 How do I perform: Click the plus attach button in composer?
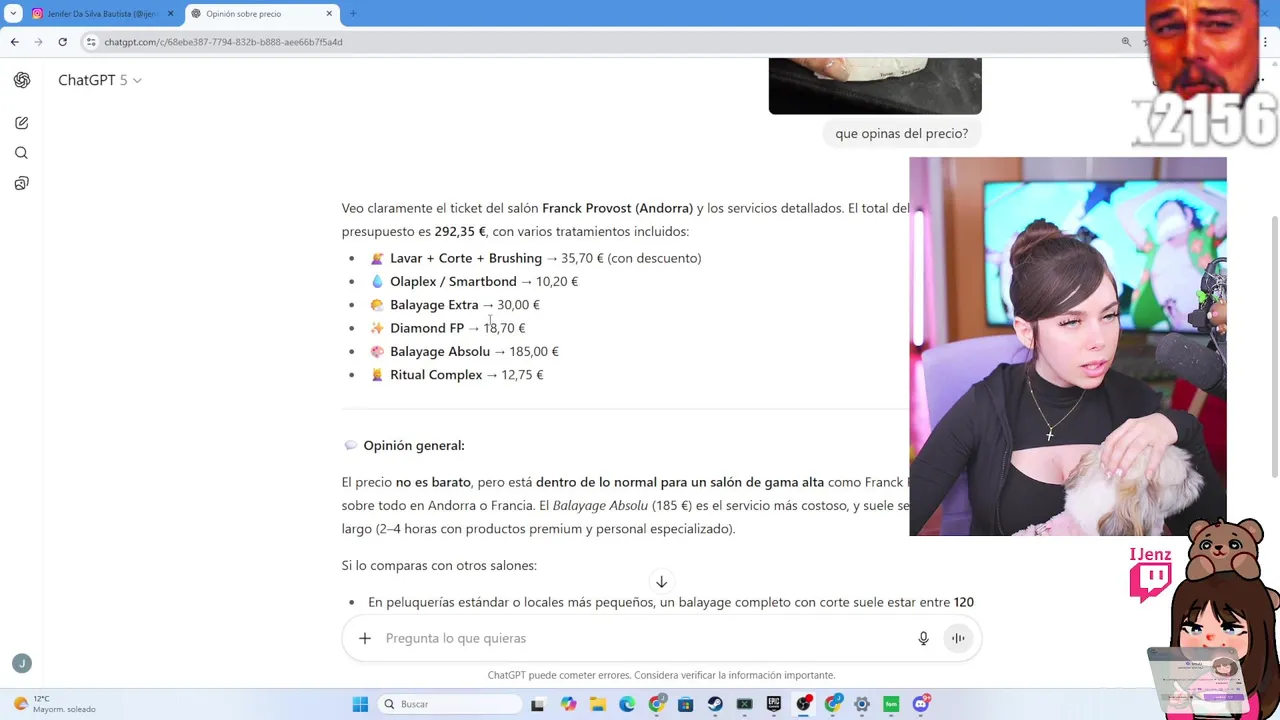[365, 638]
